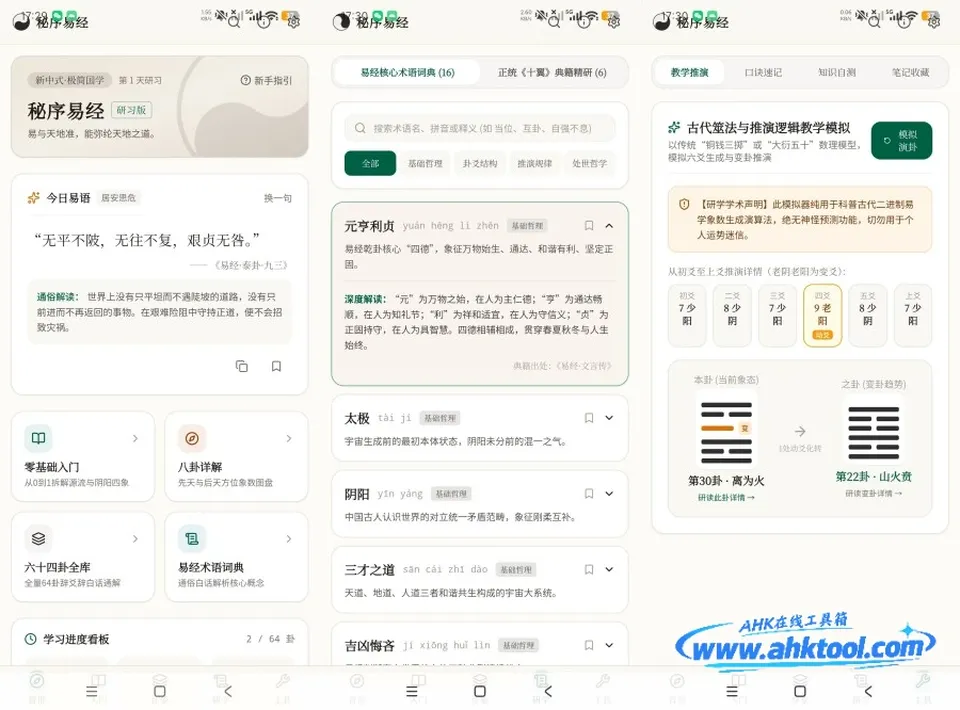This screenshot has height=710, width=960.
Task: Open the 知识自测 tab
Action: click(x=837, y=72)
